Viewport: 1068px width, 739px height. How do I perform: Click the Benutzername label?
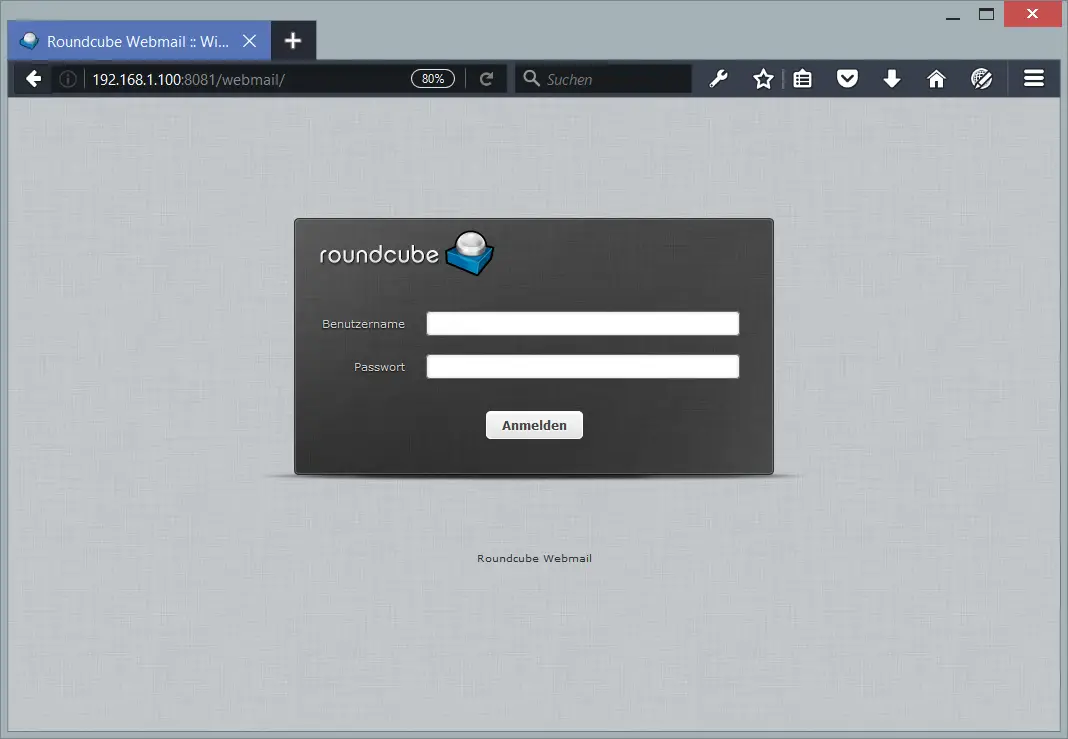click(x=363, y=324)
